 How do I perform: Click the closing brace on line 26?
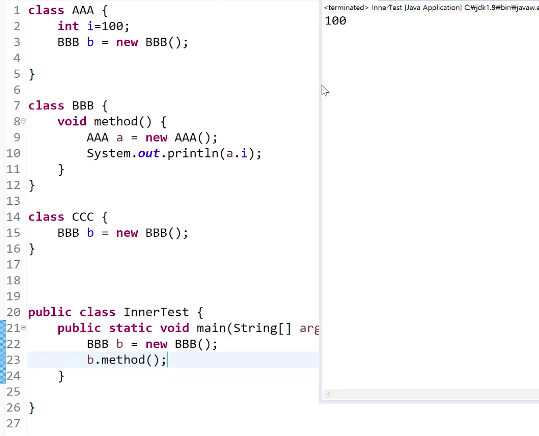click(x=32, y=408)
